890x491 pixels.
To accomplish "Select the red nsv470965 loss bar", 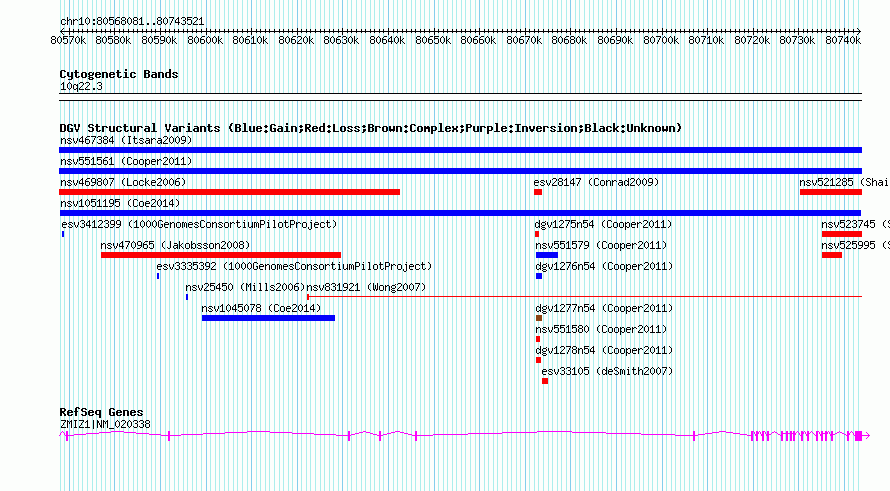I will [x=221, y=255].
